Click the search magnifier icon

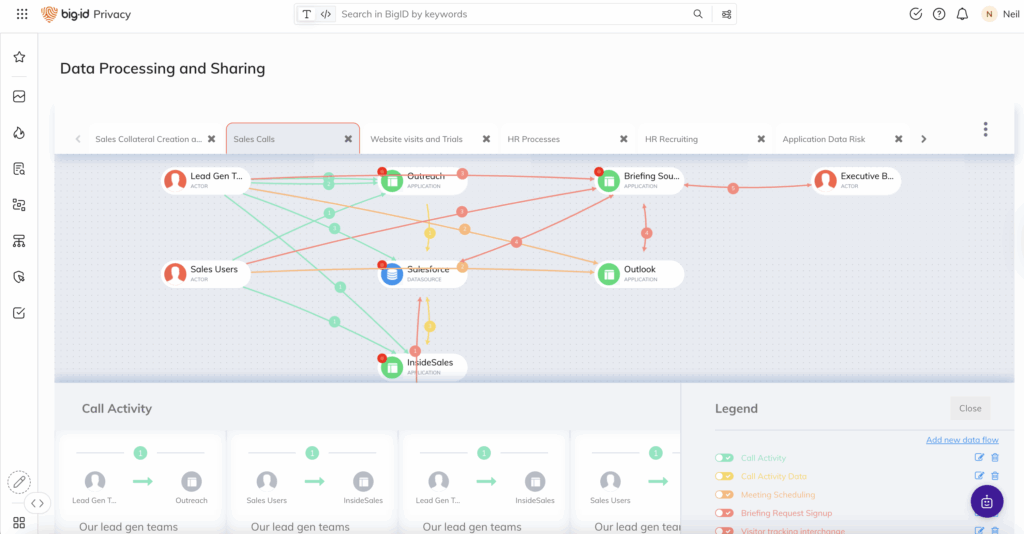point(697,14)
